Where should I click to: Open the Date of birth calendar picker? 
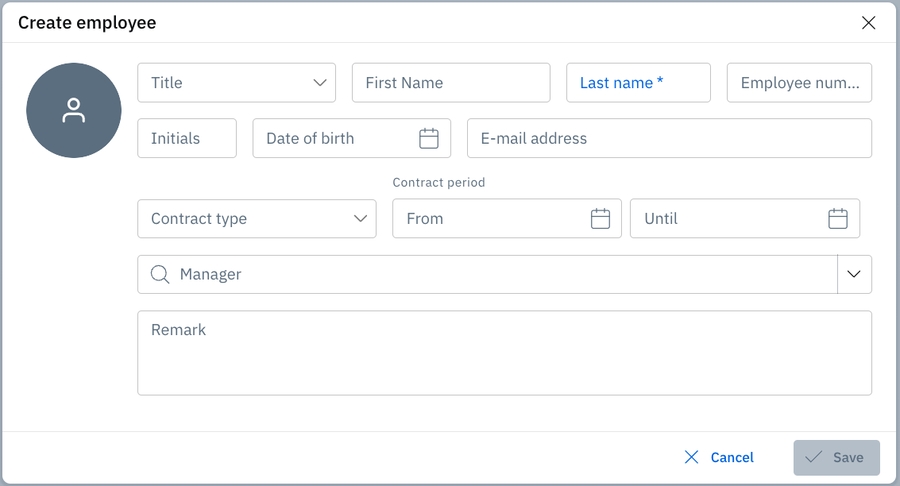pos(429,139)
